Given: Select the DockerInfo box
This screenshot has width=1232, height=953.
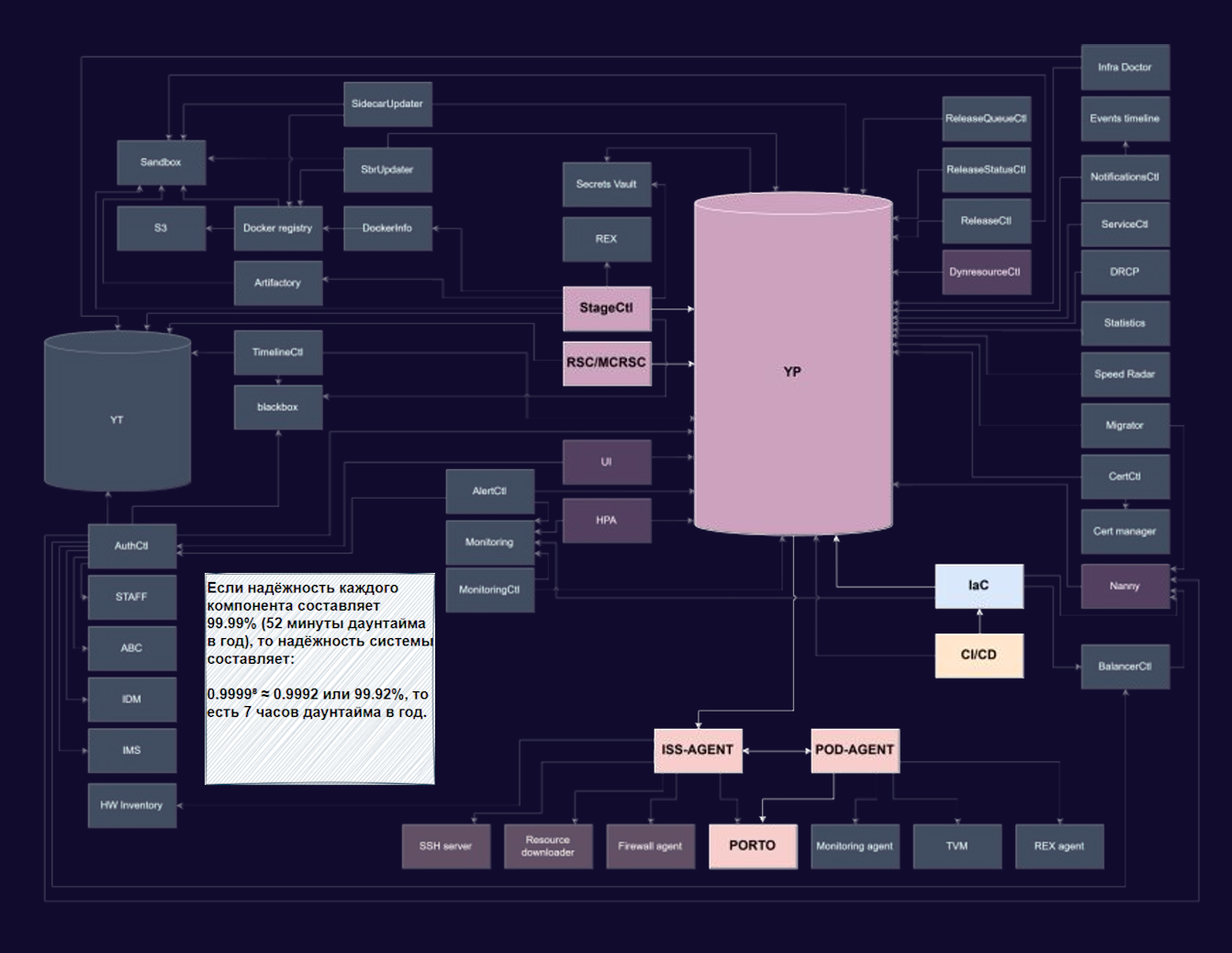Looking at the screenshot, I should coord(387,229).
